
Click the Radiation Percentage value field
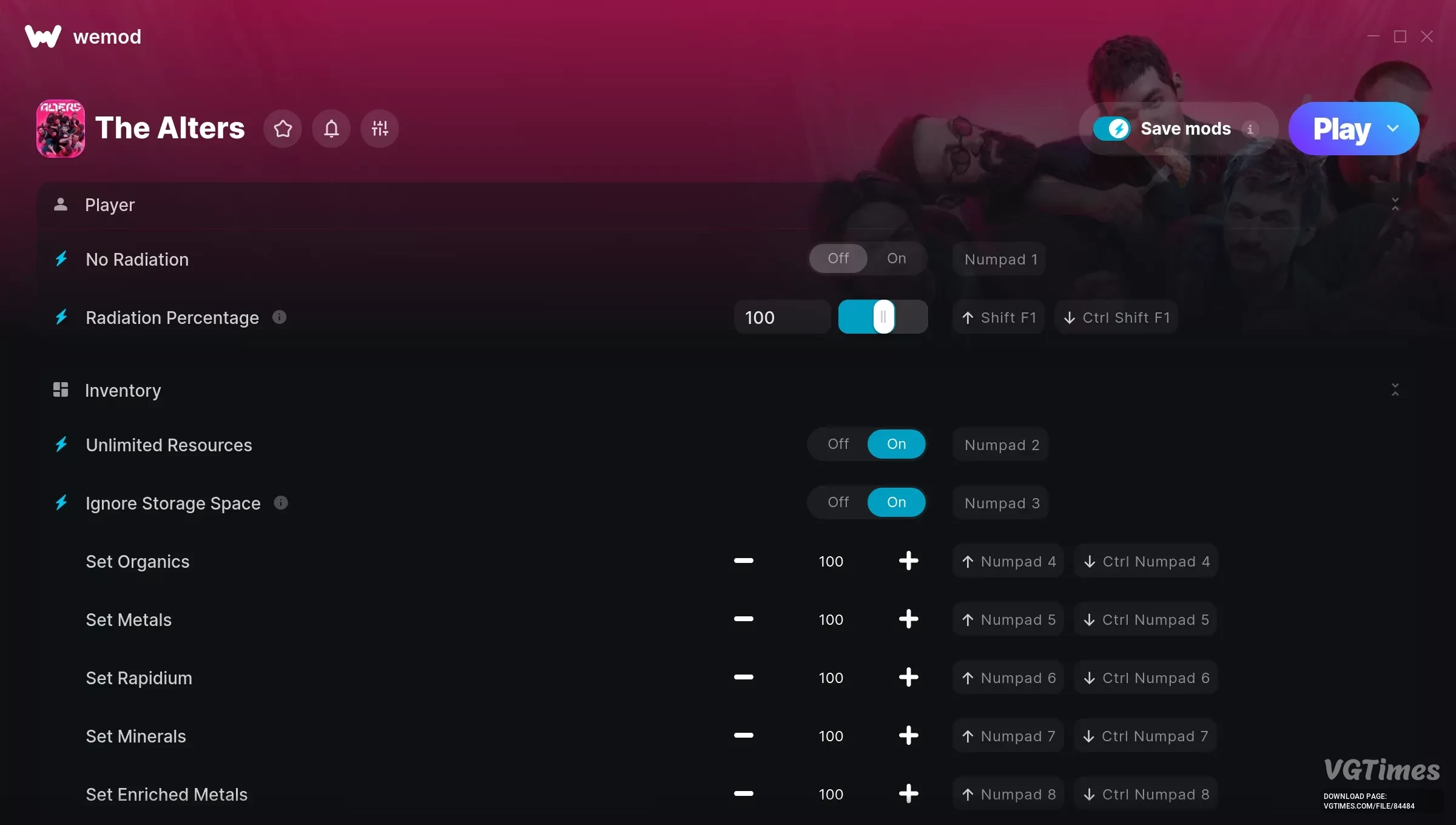(783, 317)
